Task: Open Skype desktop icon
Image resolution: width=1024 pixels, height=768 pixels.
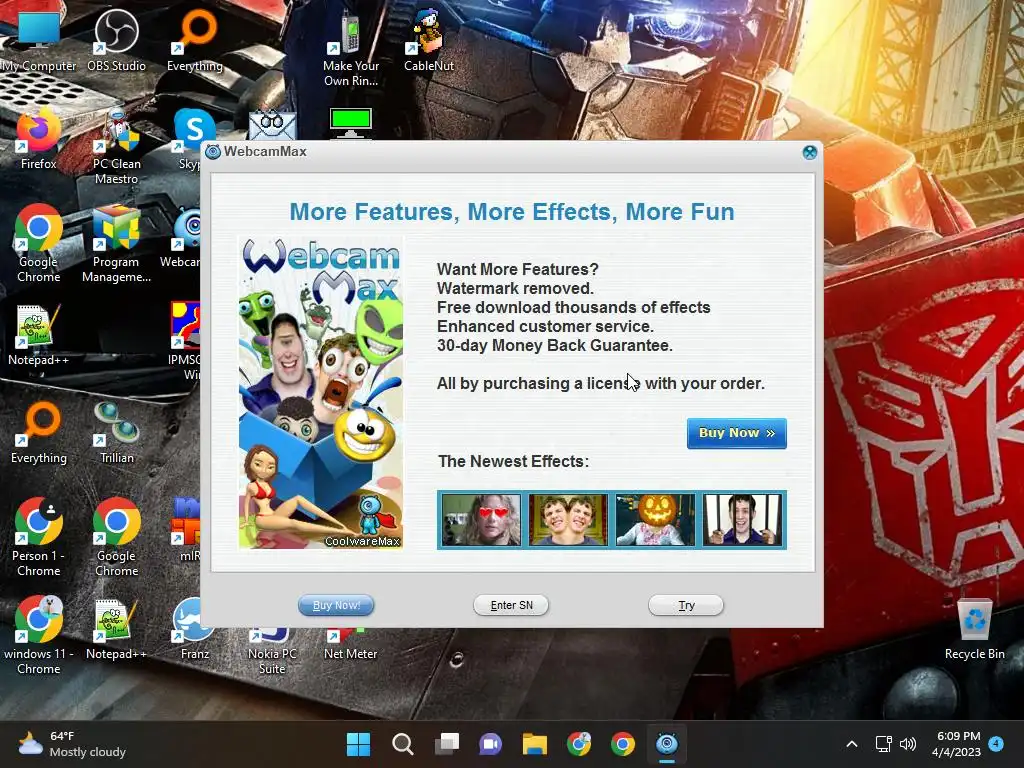Action: [x=191, y=138]
